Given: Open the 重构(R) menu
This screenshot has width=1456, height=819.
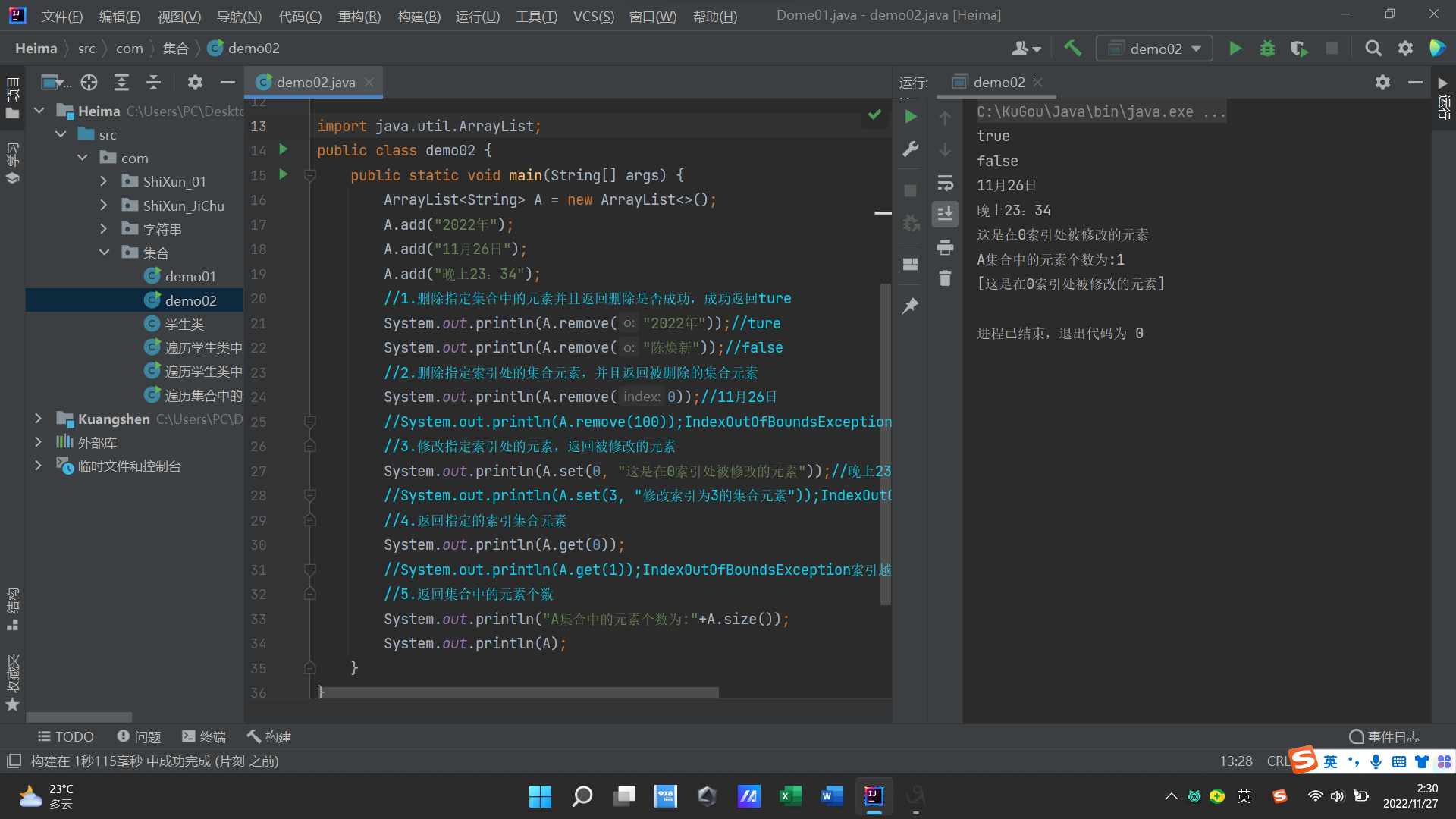Looking at the screenshot, I should coord(359,16).
